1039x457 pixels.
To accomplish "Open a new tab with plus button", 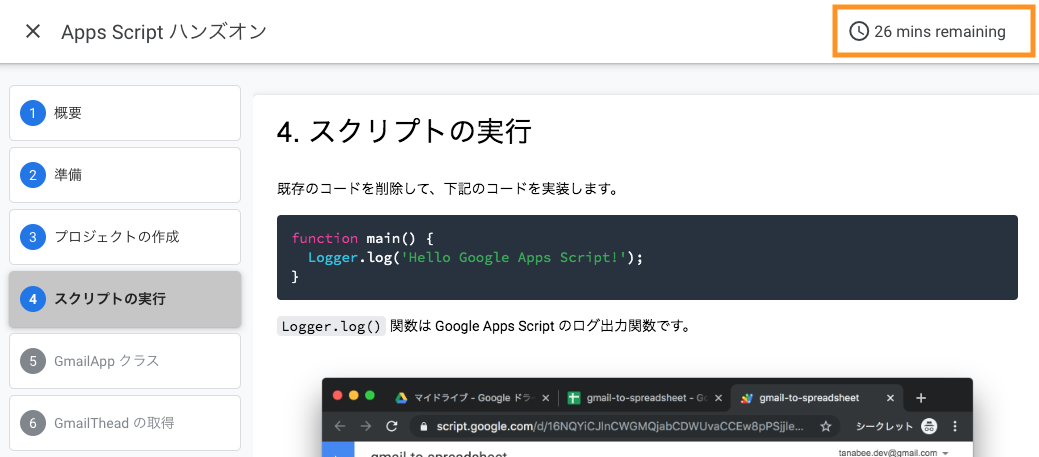I will [920, 398].
